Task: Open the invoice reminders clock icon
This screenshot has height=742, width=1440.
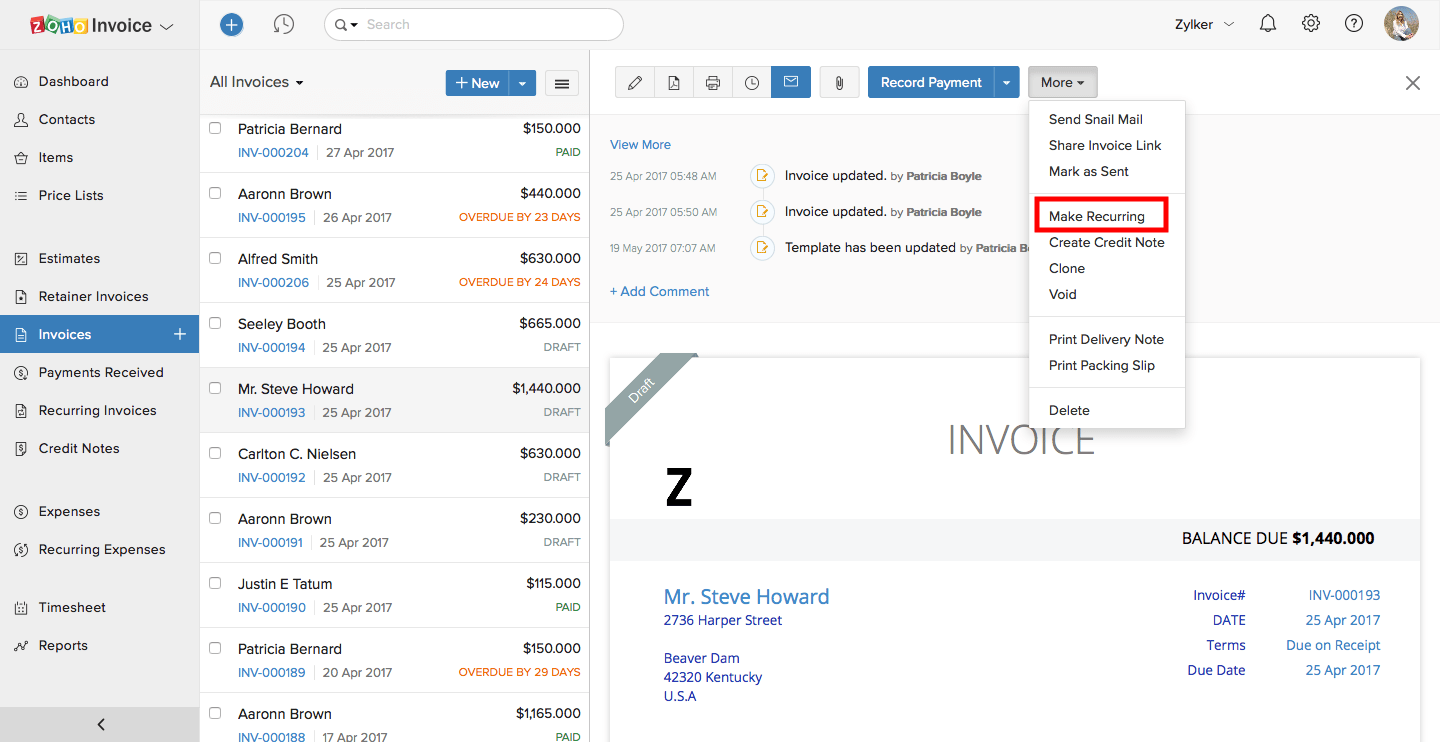Action: pos(751,82)
